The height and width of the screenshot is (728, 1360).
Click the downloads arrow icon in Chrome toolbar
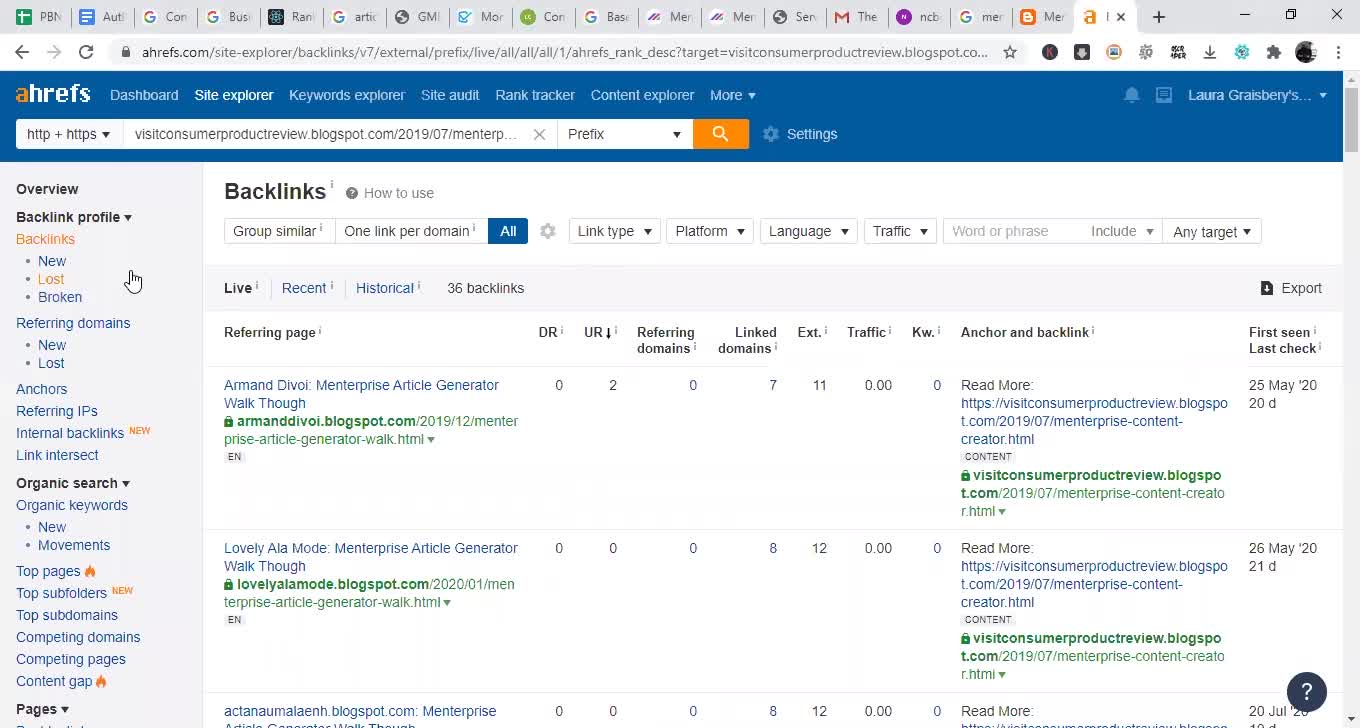pyautogui.click(x=1210, y=52)
